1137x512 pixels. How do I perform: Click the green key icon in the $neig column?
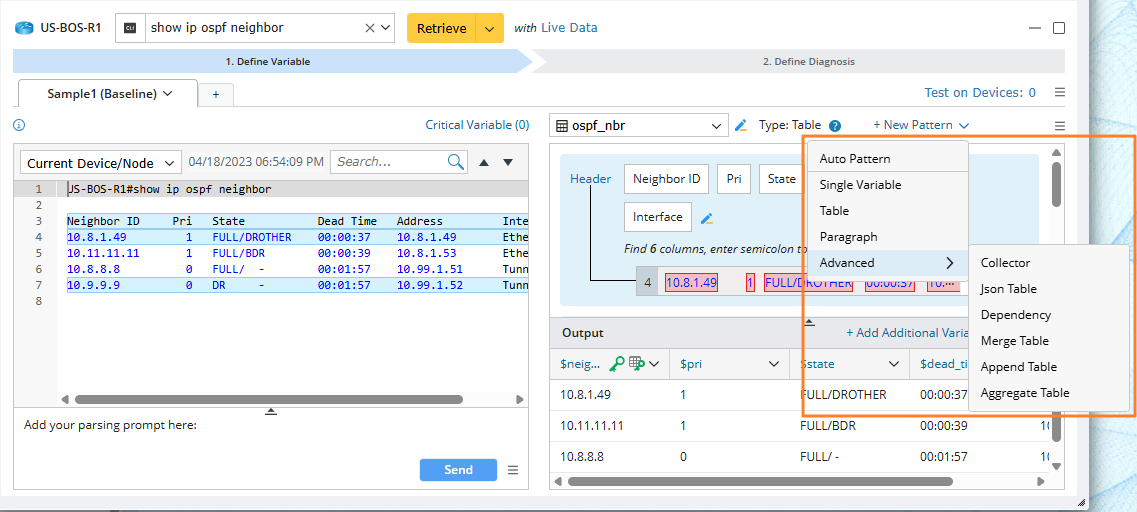click(617, 364)
